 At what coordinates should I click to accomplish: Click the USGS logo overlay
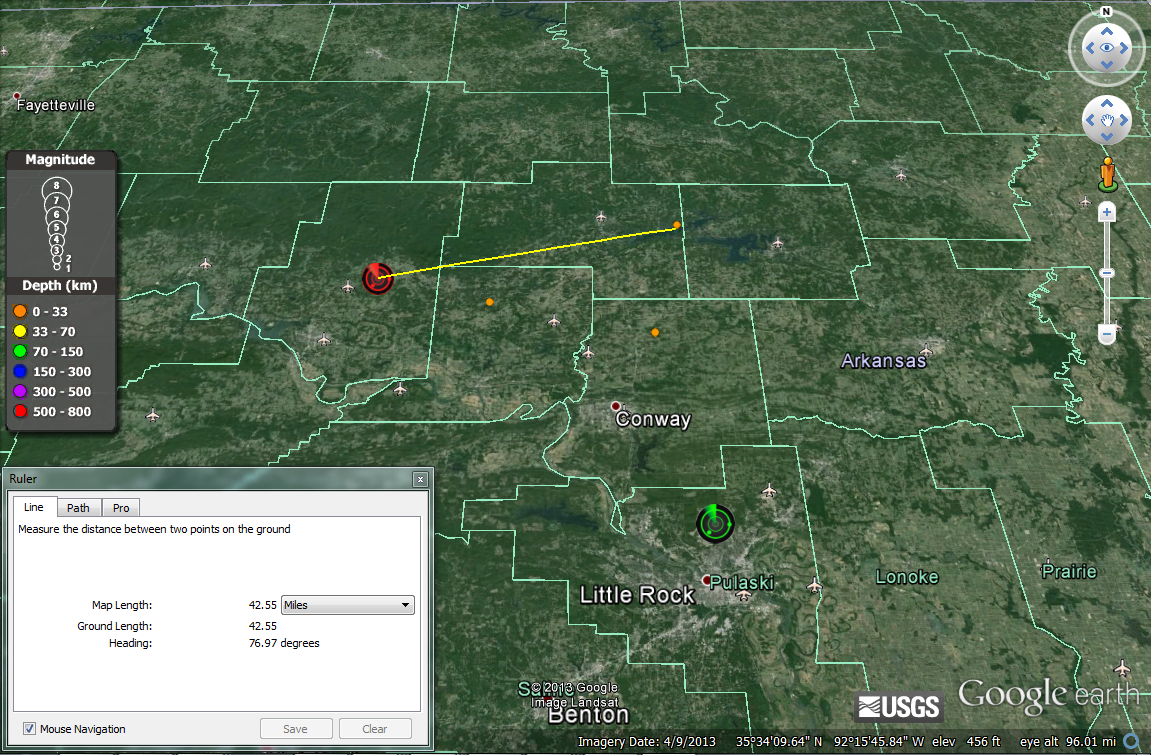(x=898, y=706)
